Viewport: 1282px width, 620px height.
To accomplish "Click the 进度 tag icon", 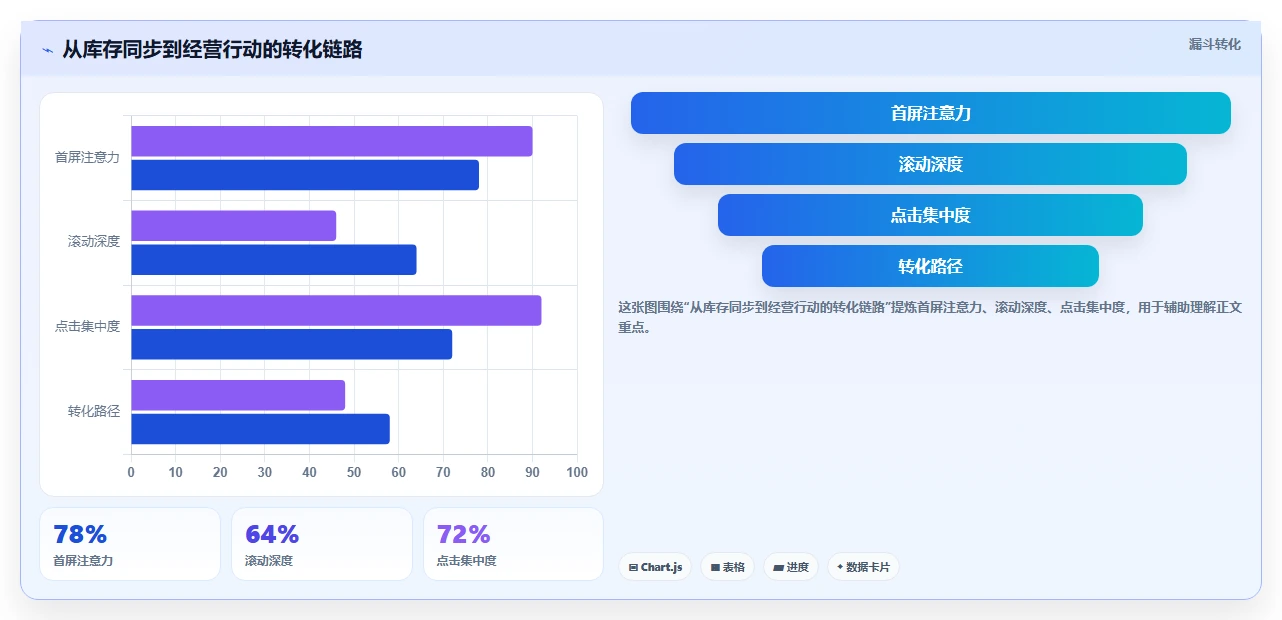I will [778, 568].
